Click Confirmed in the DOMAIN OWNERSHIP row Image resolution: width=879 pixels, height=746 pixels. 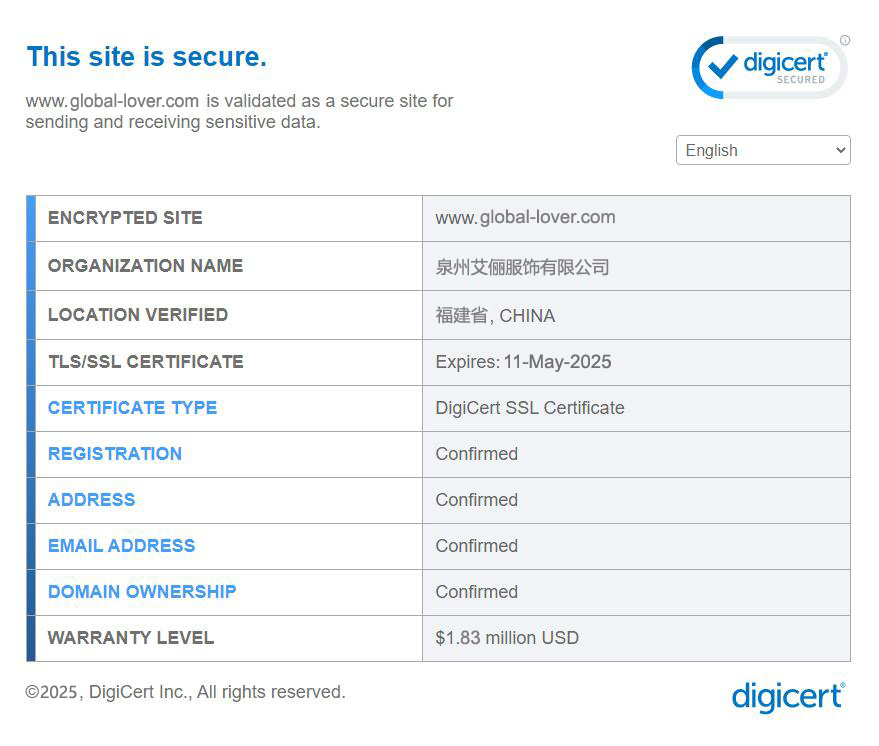coord(476,591)
